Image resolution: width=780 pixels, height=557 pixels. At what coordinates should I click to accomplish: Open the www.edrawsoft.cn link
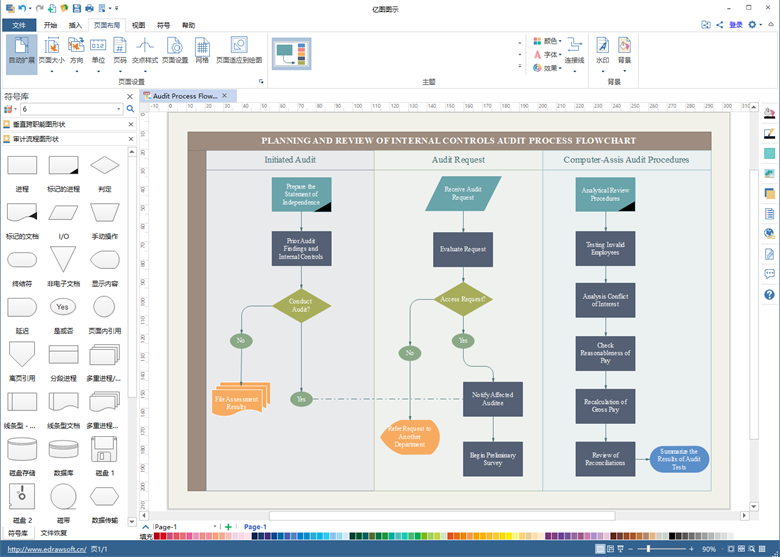click(47, 549)
